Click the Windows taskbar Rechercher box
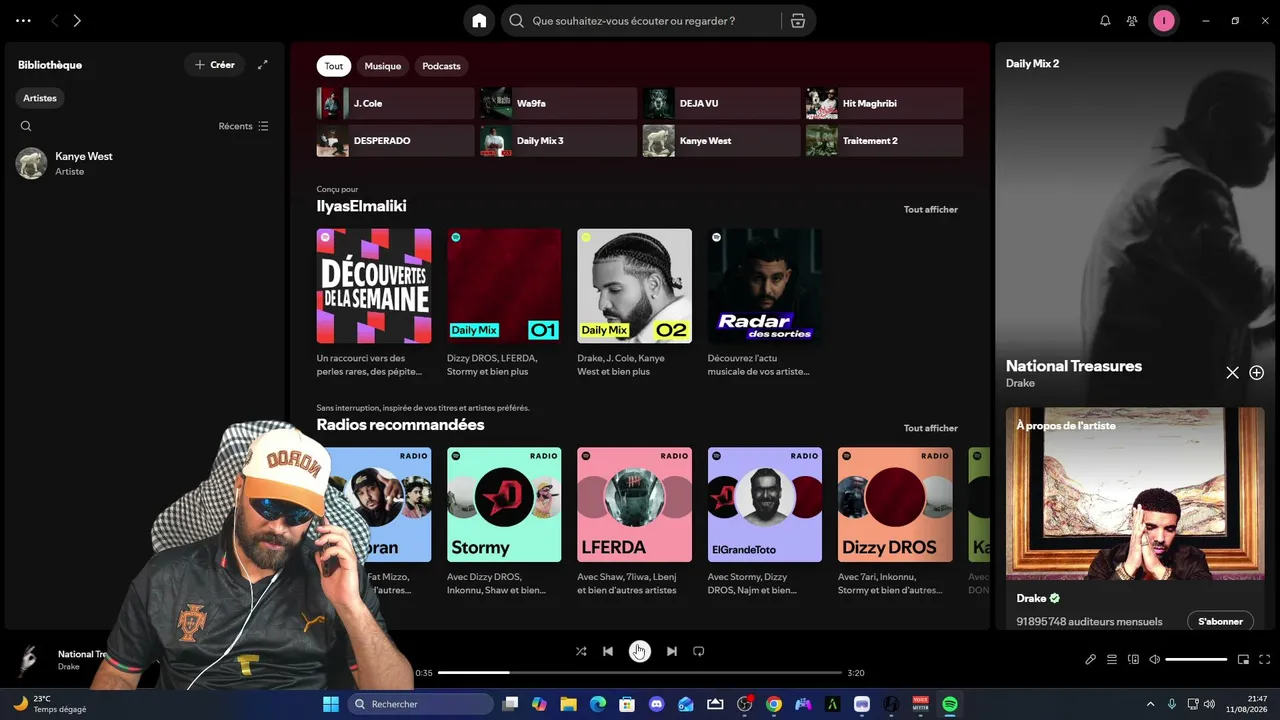 [420, 704]
